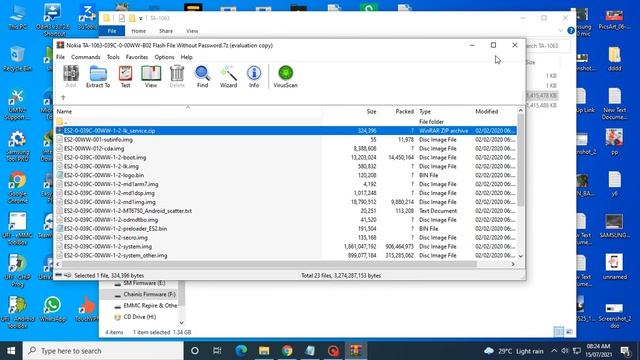Open Microsoft Edge from taskbar
This screenshot has width=640, height=360.
241,351
